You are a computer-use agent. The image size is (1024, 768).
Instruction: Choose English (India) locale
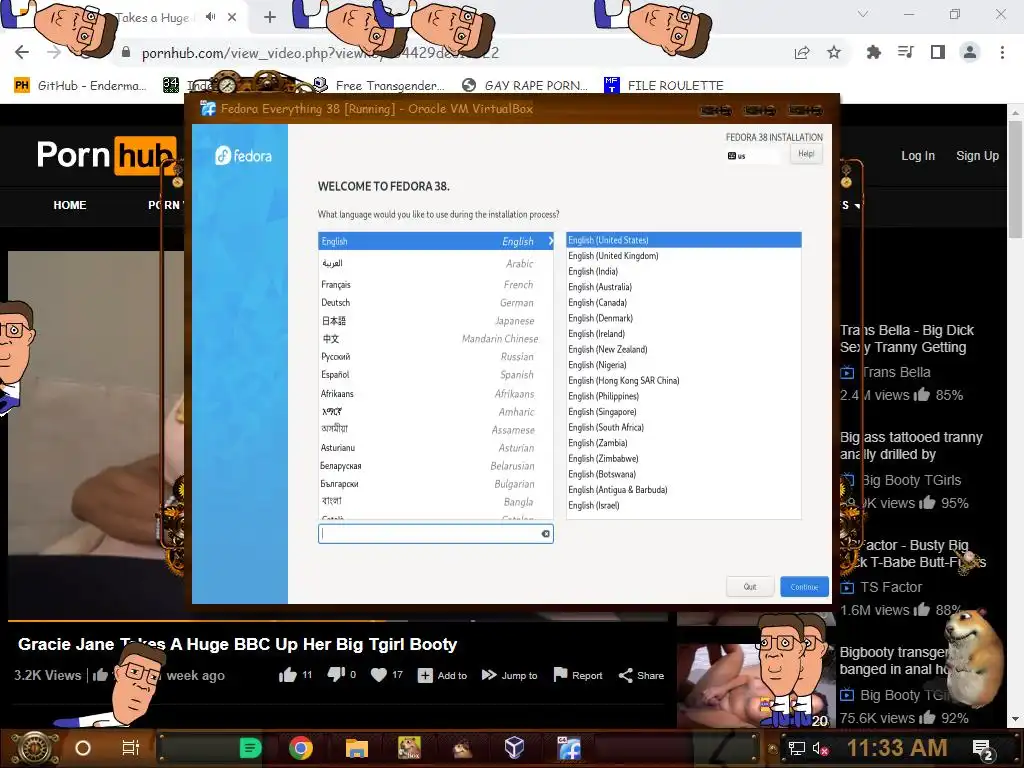click(x=684, y=271)
